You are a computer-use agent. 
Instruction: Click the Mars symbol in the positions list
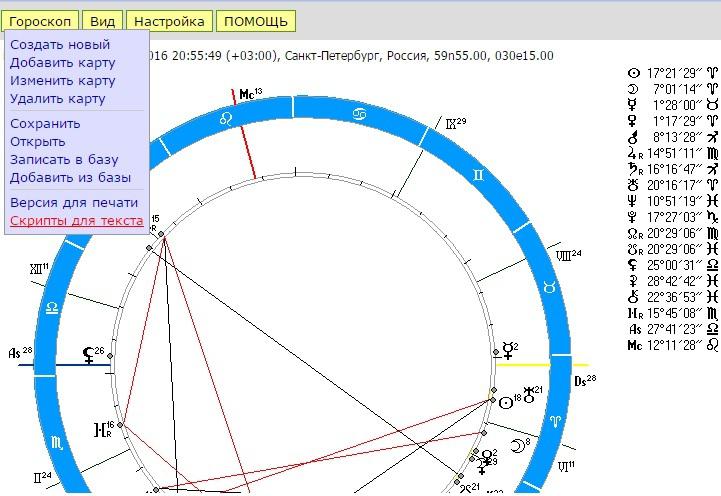click(633, 137)
